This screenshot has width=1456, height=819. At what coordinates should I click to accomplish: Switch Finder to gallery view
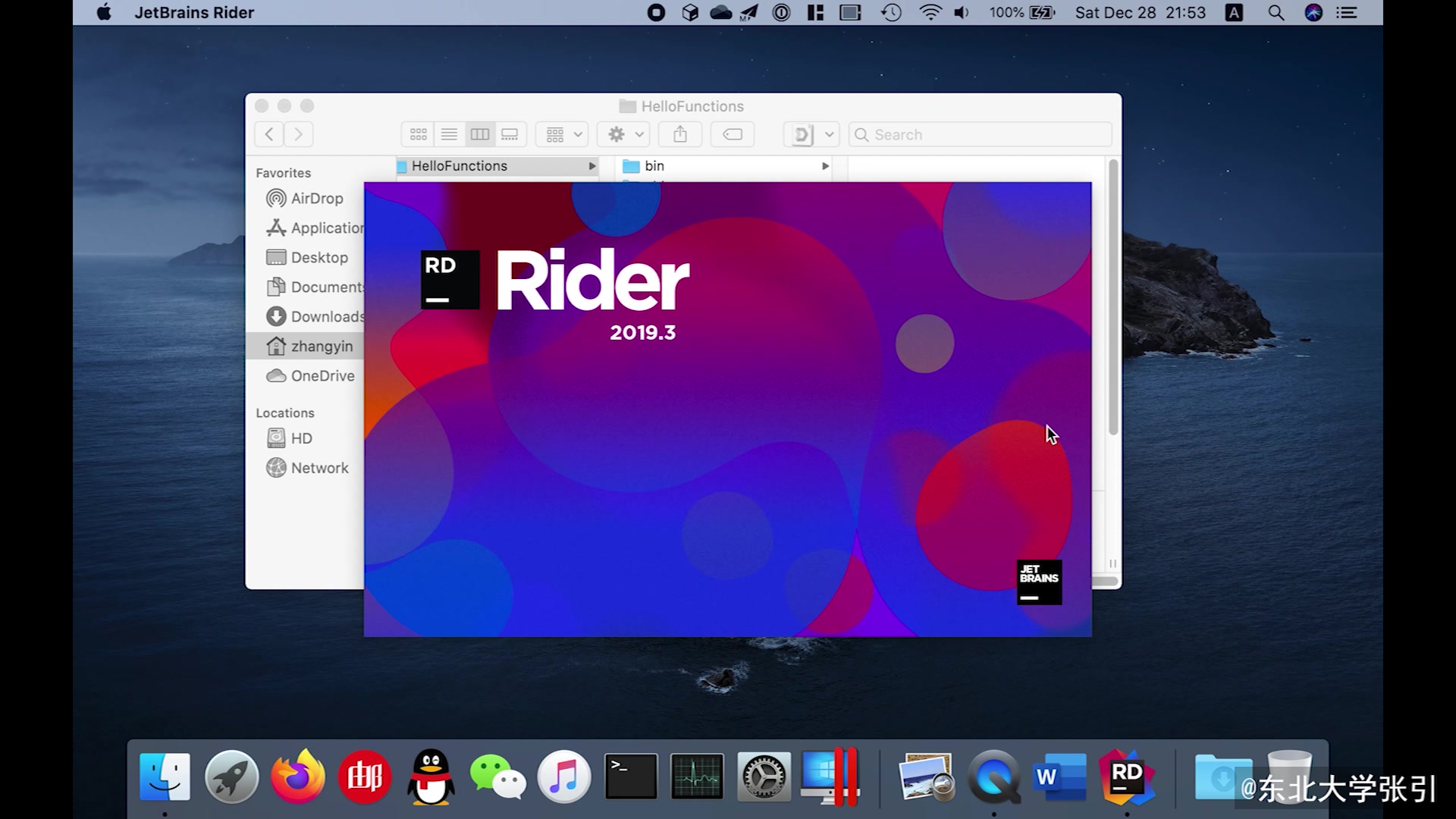(510, 134)
